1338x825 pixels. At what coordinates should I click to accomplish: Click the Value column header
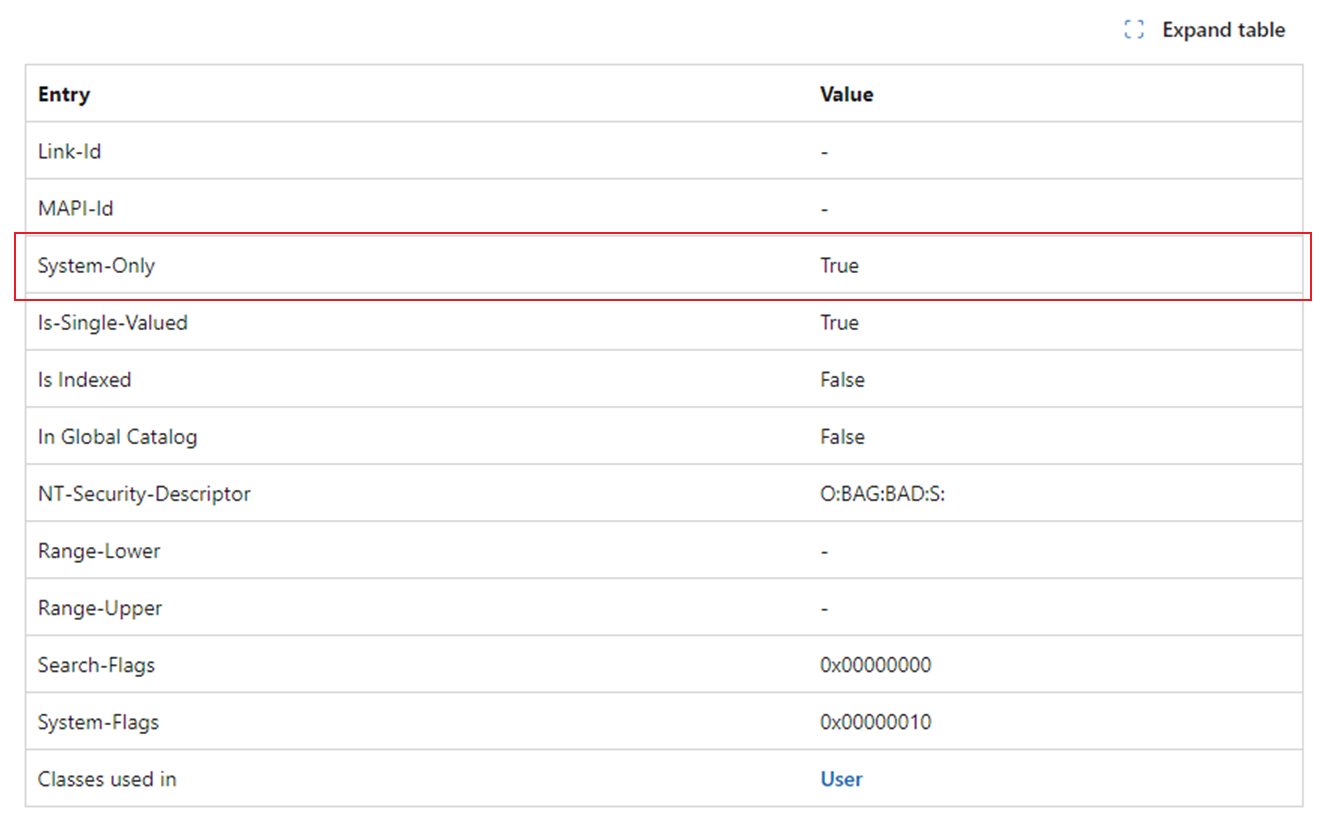click(x=845, y=93)
